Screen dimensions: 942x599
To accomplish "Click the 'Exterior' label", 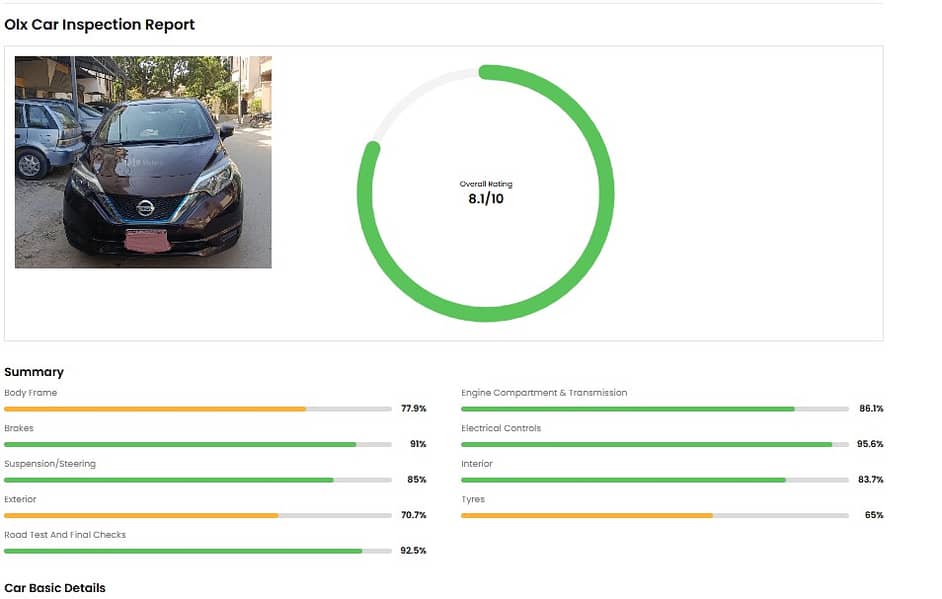I will 20,499.
